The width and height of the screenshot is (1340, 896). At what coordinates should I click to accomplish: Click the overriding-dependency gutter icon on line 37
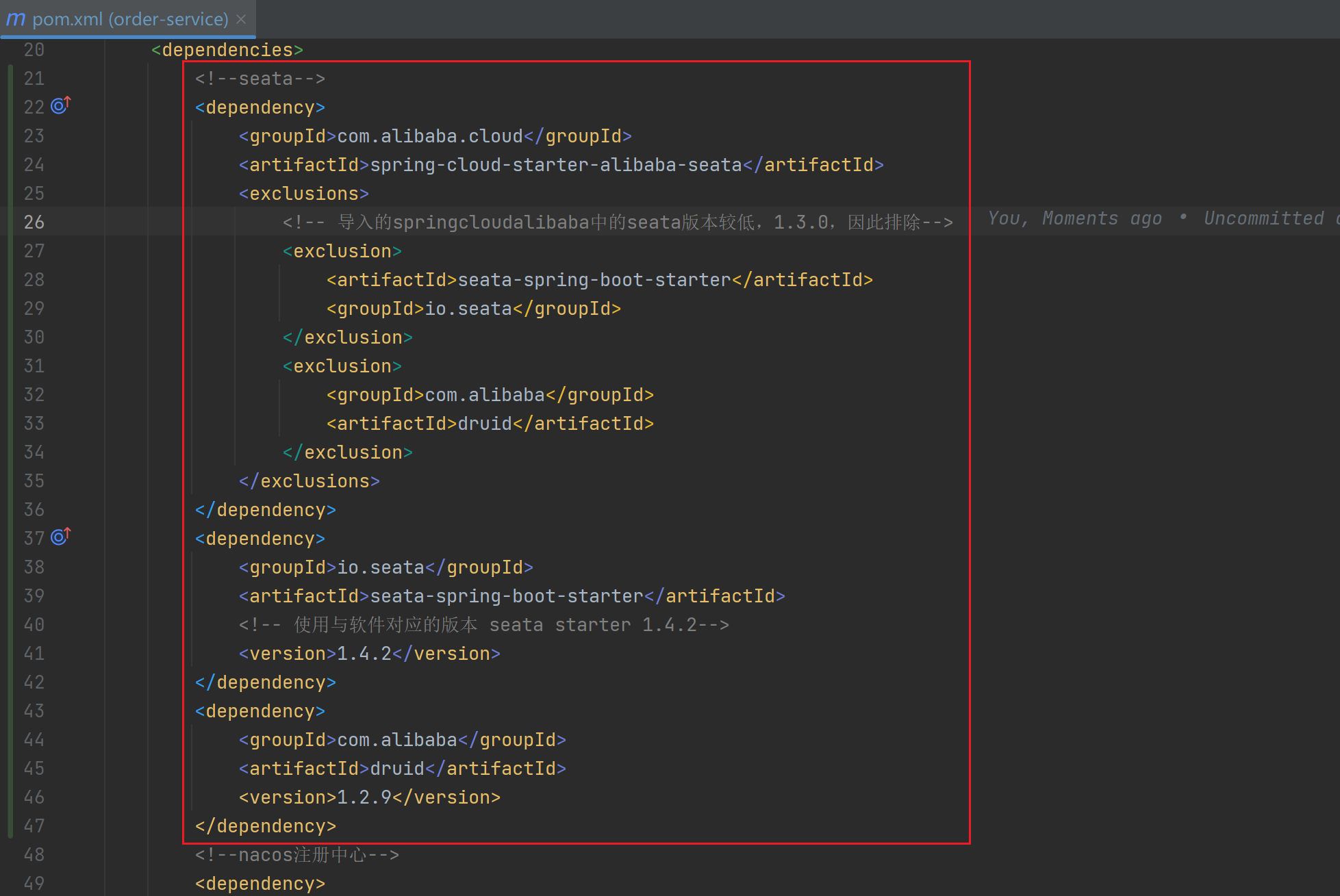tap(61, 537)
